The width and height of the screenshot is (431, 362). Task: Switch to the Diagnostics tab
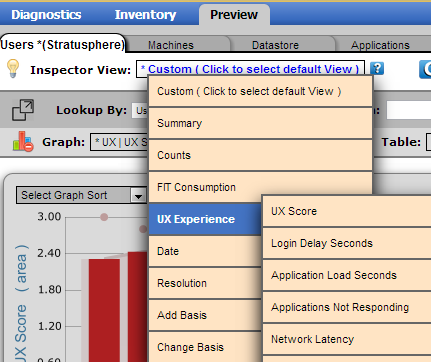tap(46, 15)
